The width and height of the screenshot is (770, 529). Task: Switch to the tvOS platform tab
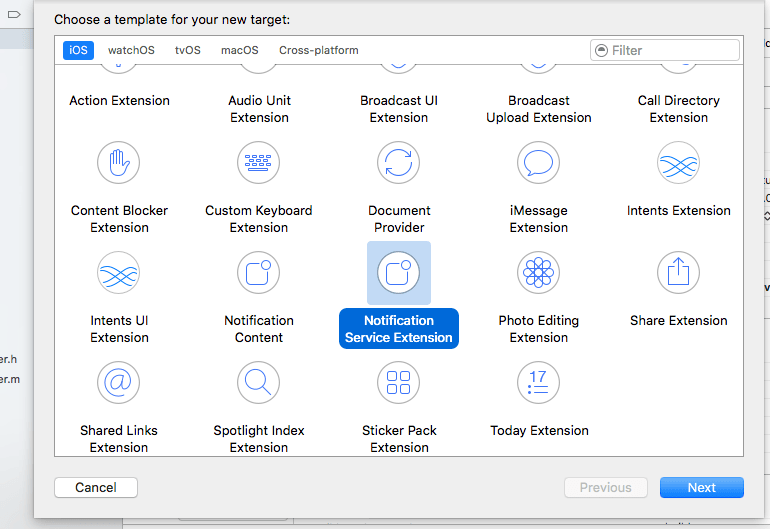click(188, 50)
